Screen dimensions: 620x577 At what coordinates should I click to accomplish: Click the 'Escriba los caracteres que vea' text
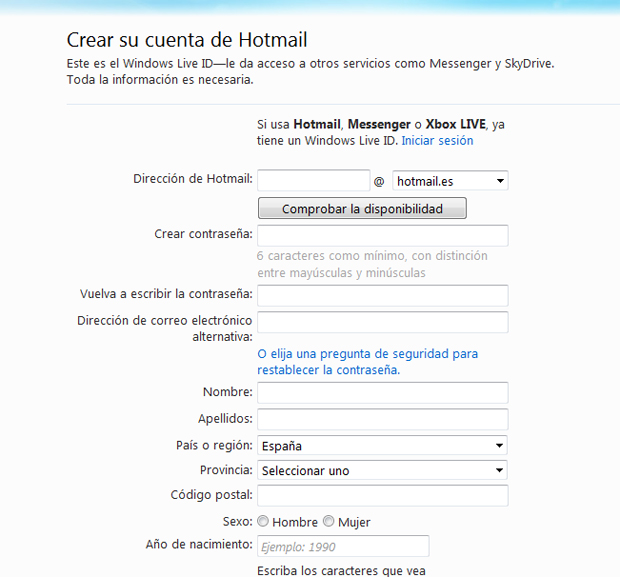(341, 571)
